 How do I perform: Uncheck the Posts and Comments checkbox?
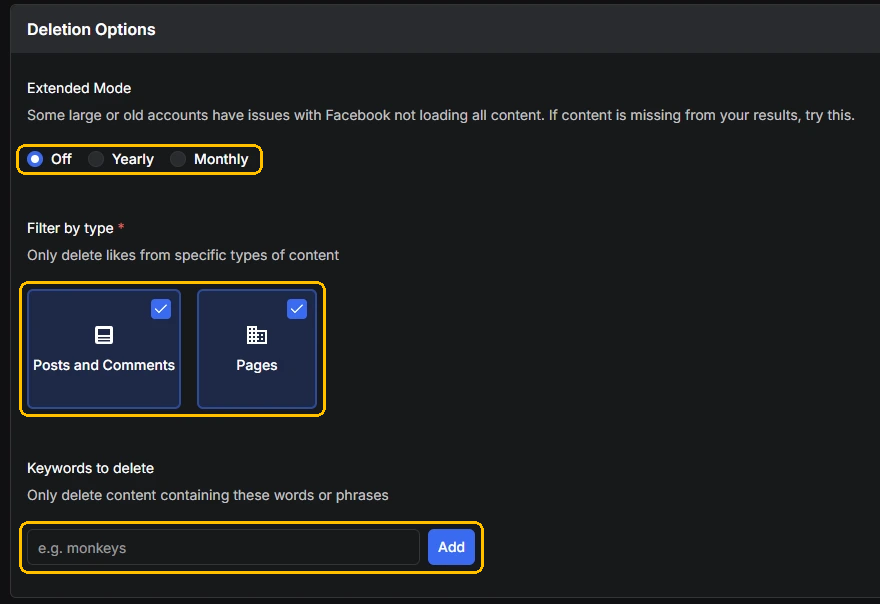[x=161, y=309]
